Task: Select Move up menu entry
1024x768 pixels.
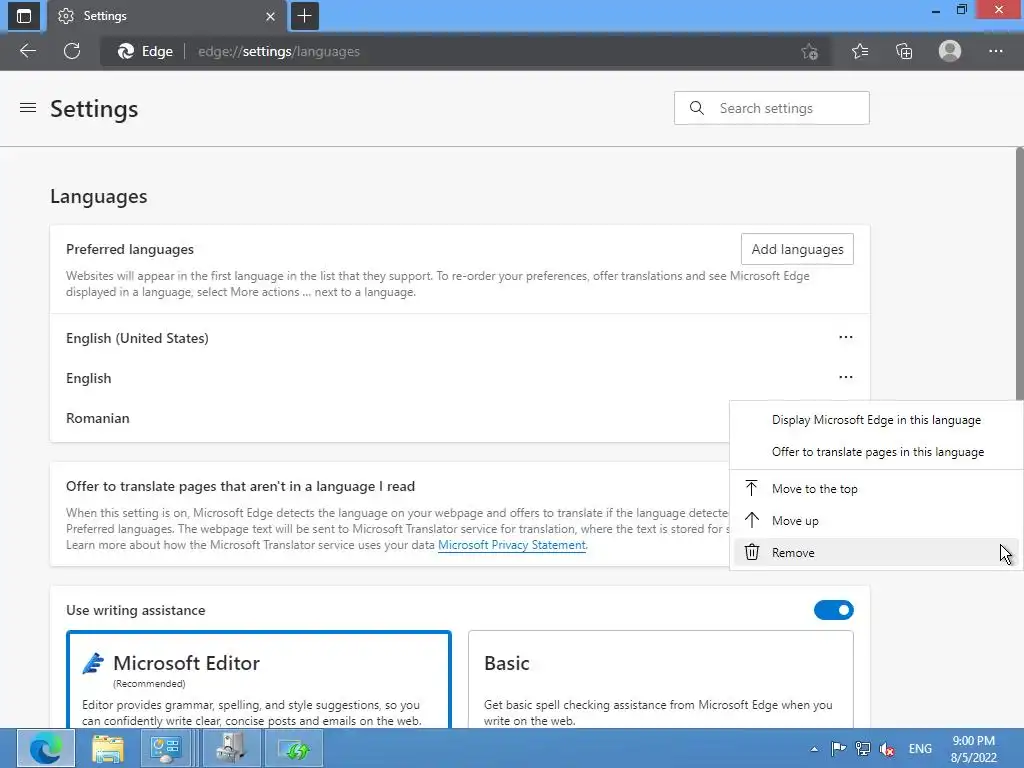Action: pyautogui.click(x=876, y=520)
